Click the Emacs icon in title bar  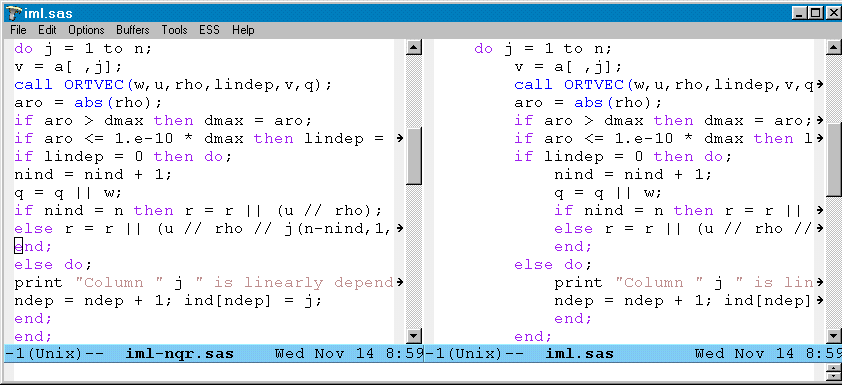click(x=13, y=13)
